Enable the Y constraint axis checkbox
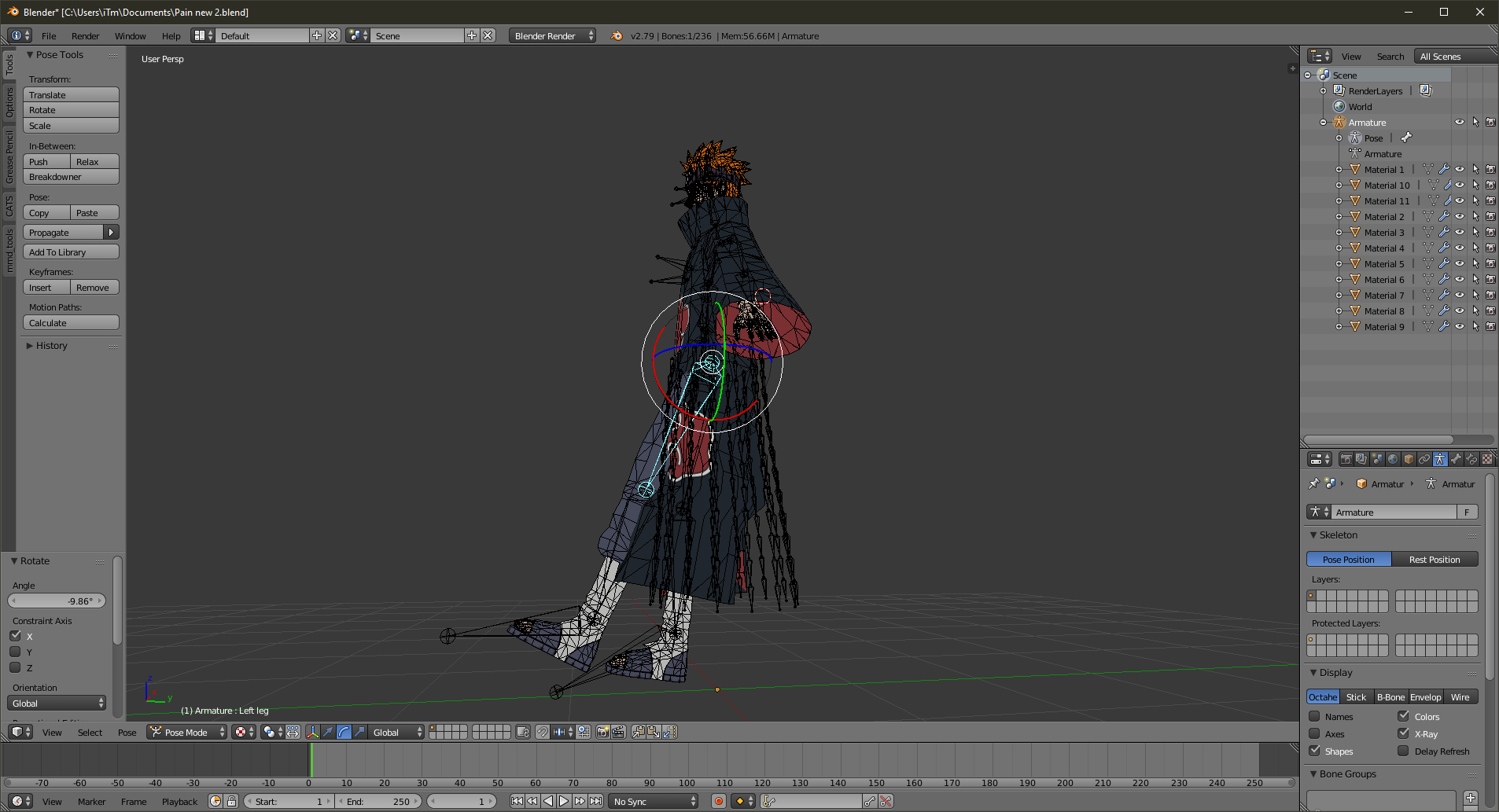This screenshot has height=812, width=1499. pos(15,652)
